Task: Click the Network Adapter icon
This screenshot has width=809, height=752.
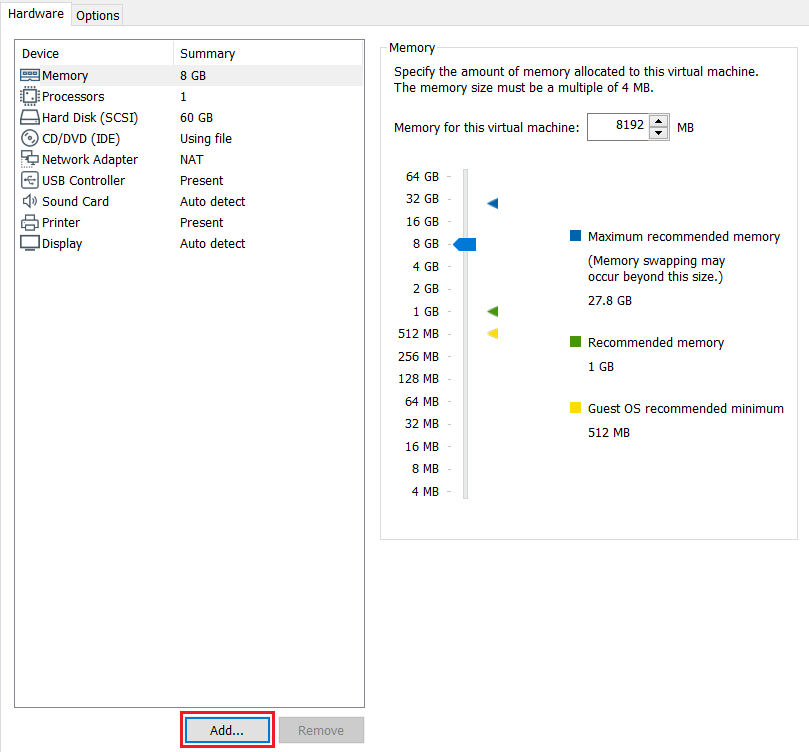Action: tap(29, 159)
